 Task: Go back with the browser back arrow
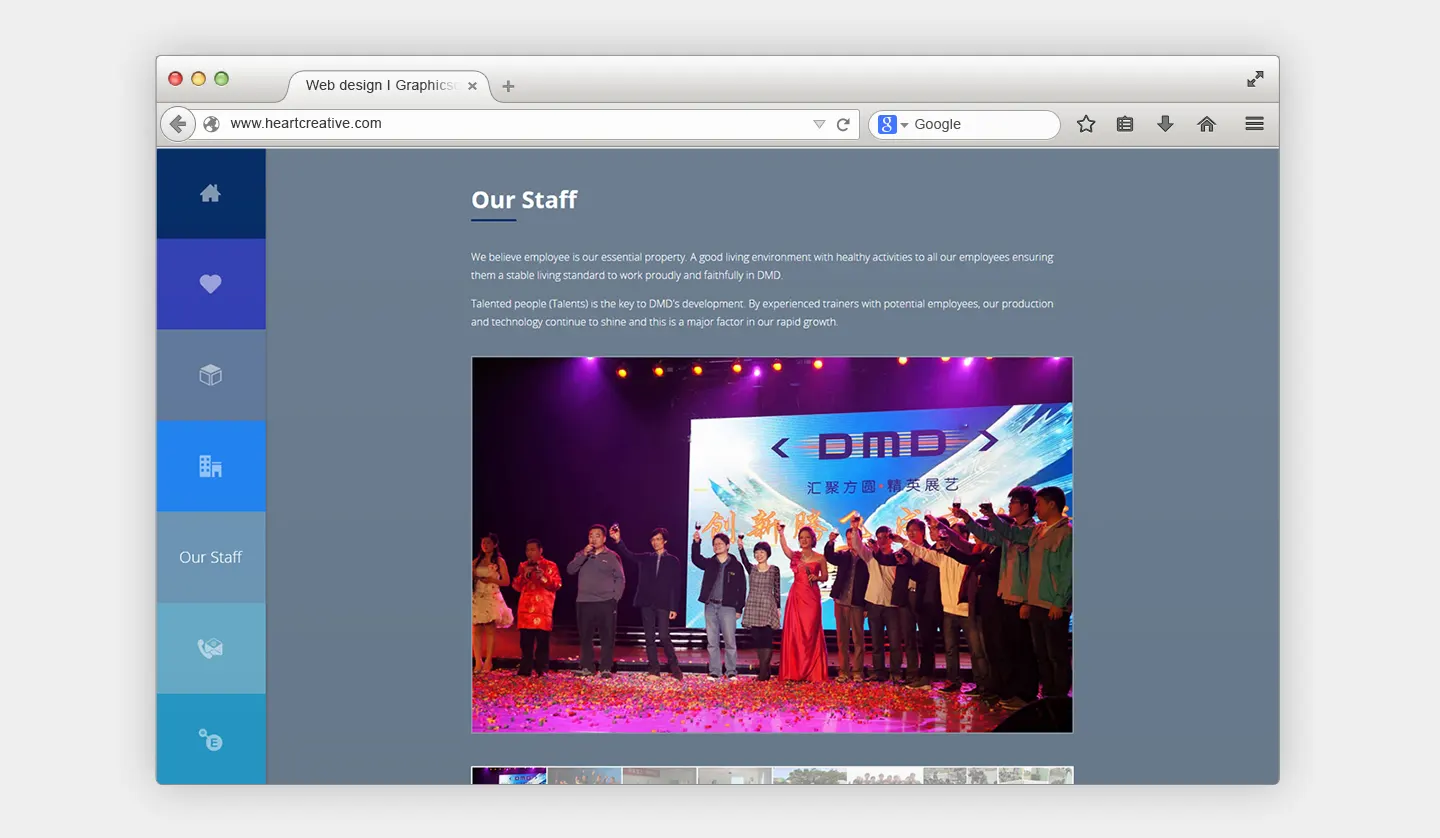click(x=177, y=124)
